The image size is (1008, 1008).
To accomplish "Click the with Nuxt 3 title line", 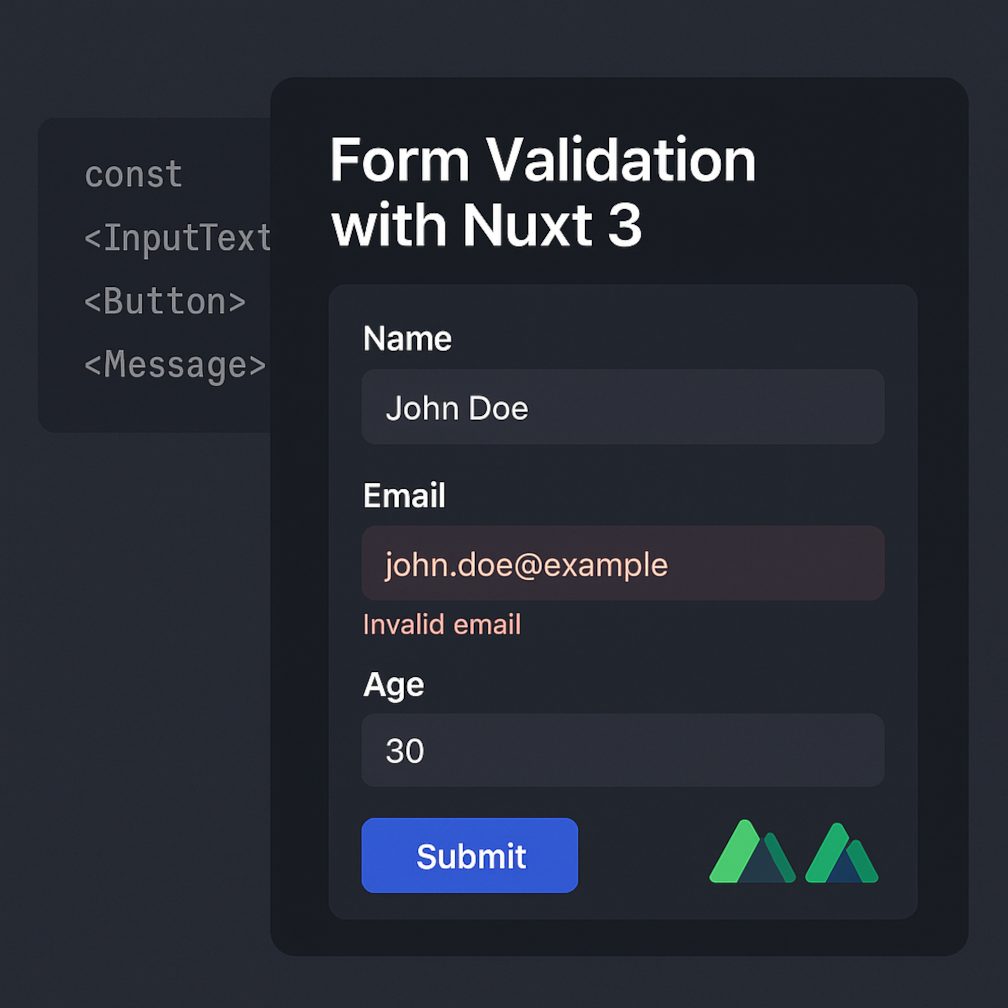I will click(486, 224).
